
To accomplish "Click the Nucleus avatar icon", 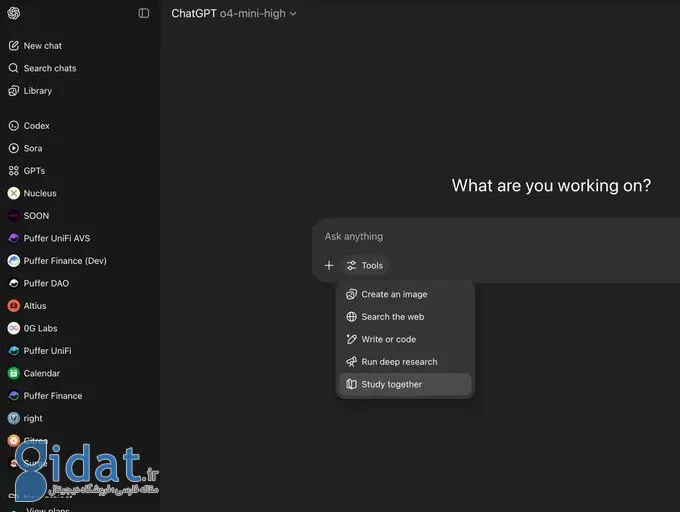I will coord(13,193).
